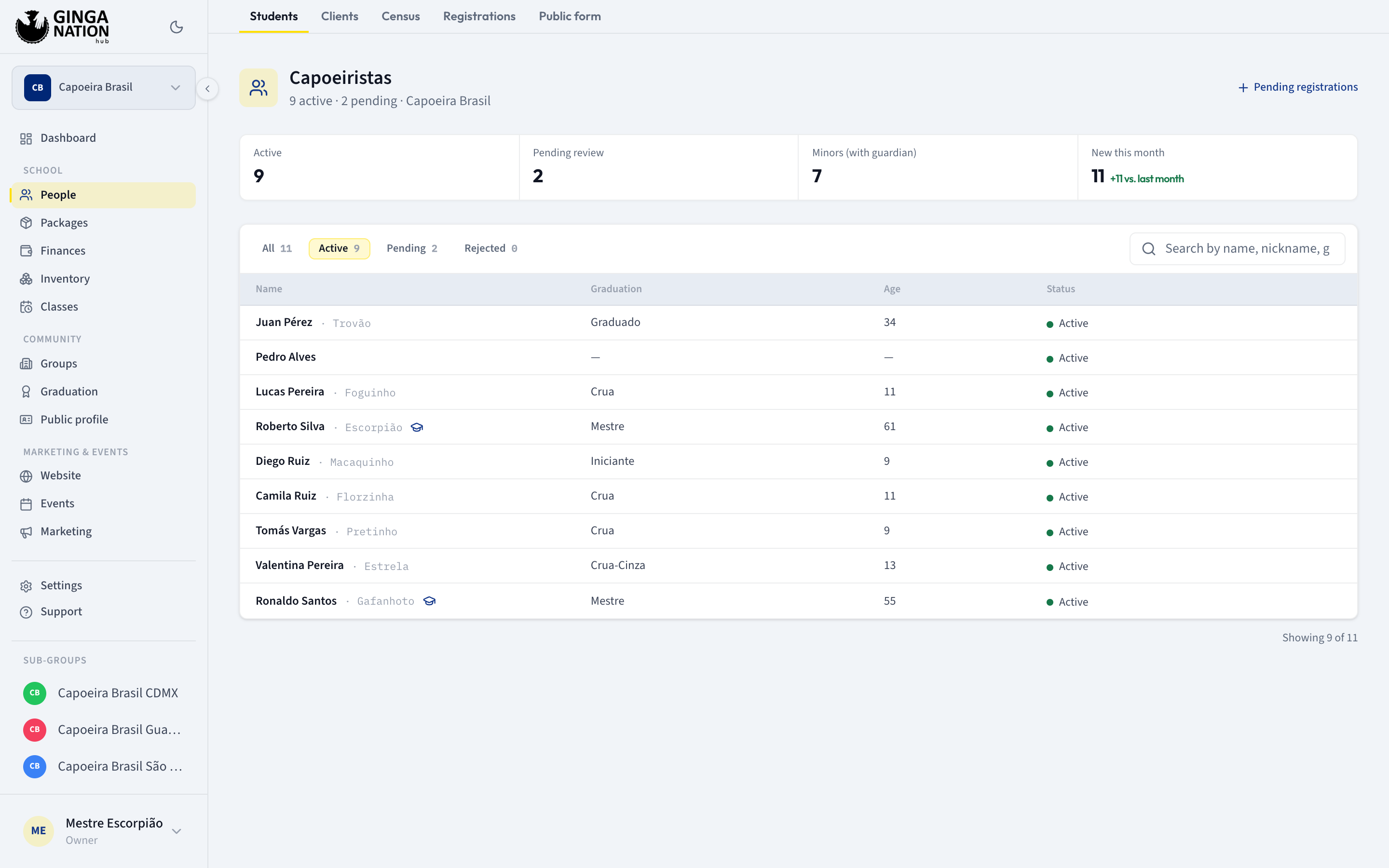The image size is (1389, 868).
Task: Open Inventory via its blocks icon
Action: (26, 279)
